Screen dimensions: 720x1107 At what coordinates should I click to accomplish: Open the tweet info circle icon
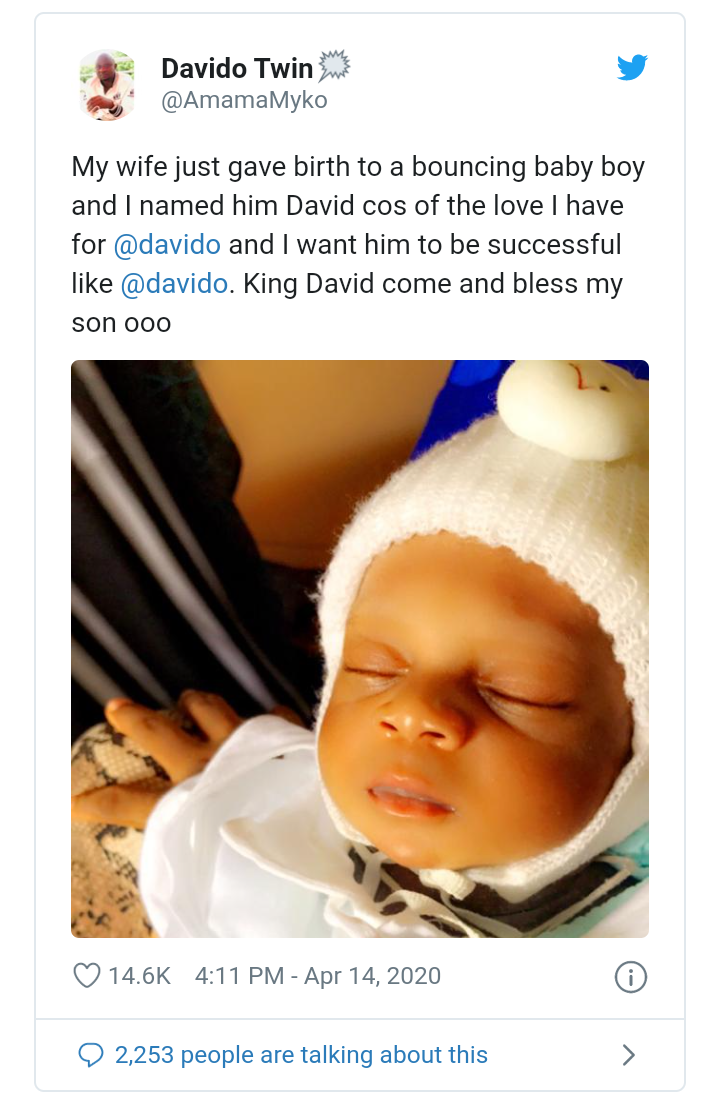[630, 977]
